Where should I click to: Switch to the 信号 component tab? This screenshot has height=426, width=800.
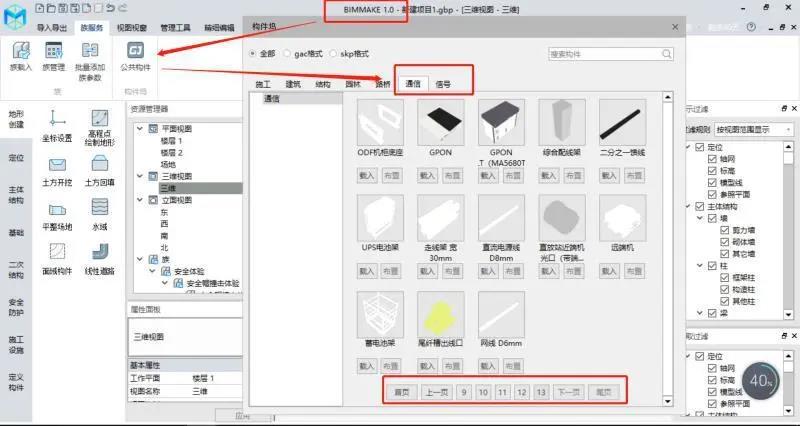(x=443, y=85)
